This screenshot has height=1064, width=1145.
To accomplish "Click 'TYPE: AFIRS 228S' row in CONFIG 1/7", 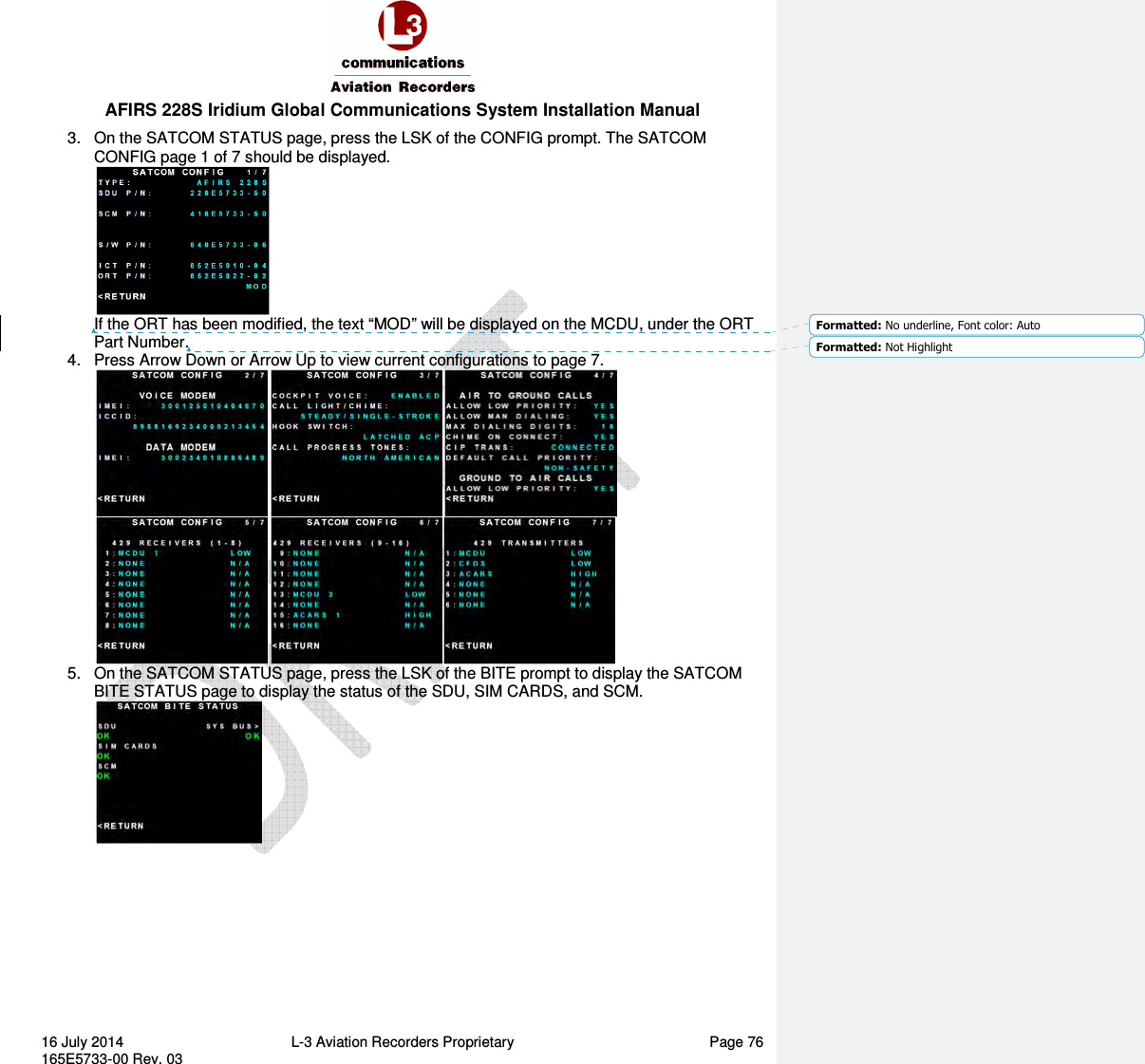I will click(183, 182).
